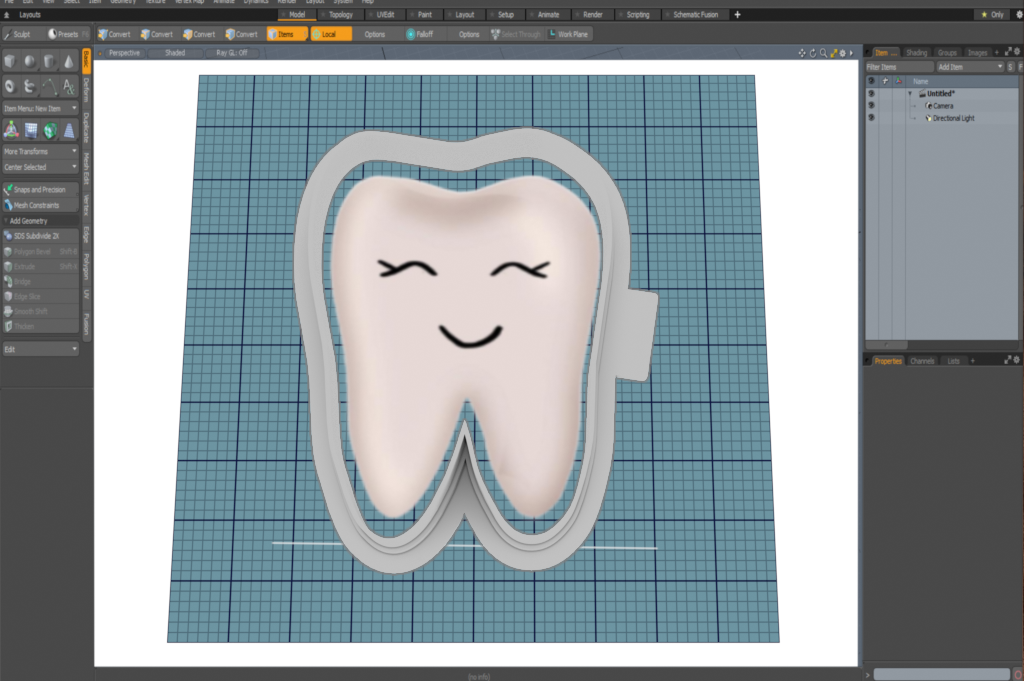Image resolution: width=1024 pixels, height=681 pixels.
Task: Open the vertical Polygon tool tab
Action: [86, 265]
